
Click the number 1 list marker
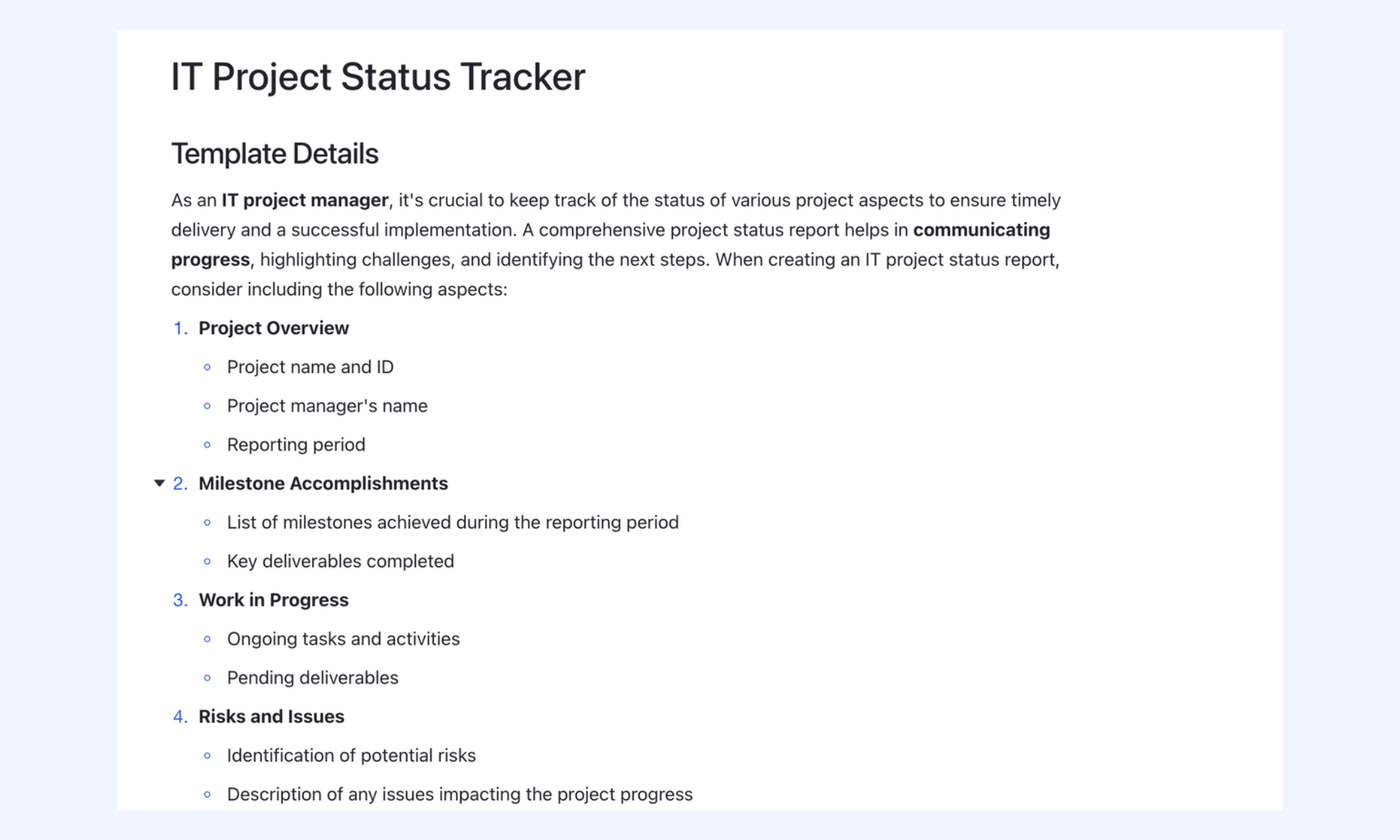(x=181, y=328)
